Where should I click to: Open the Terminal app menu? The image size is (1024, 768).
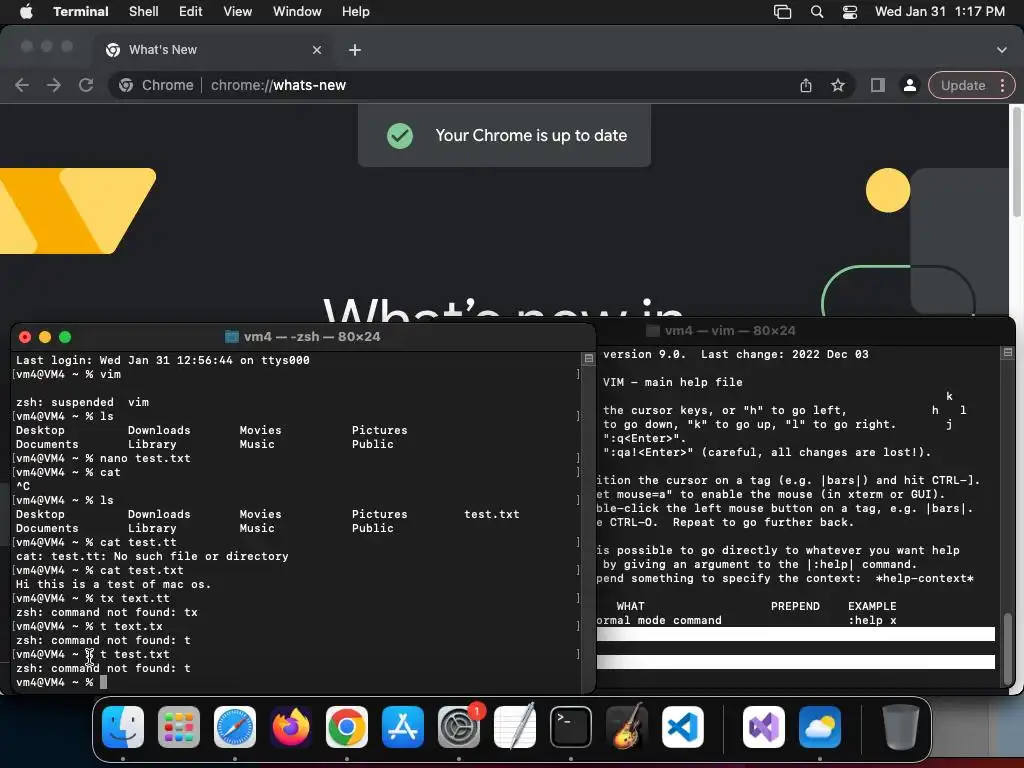pyautogui.click(x=80, y=12)
